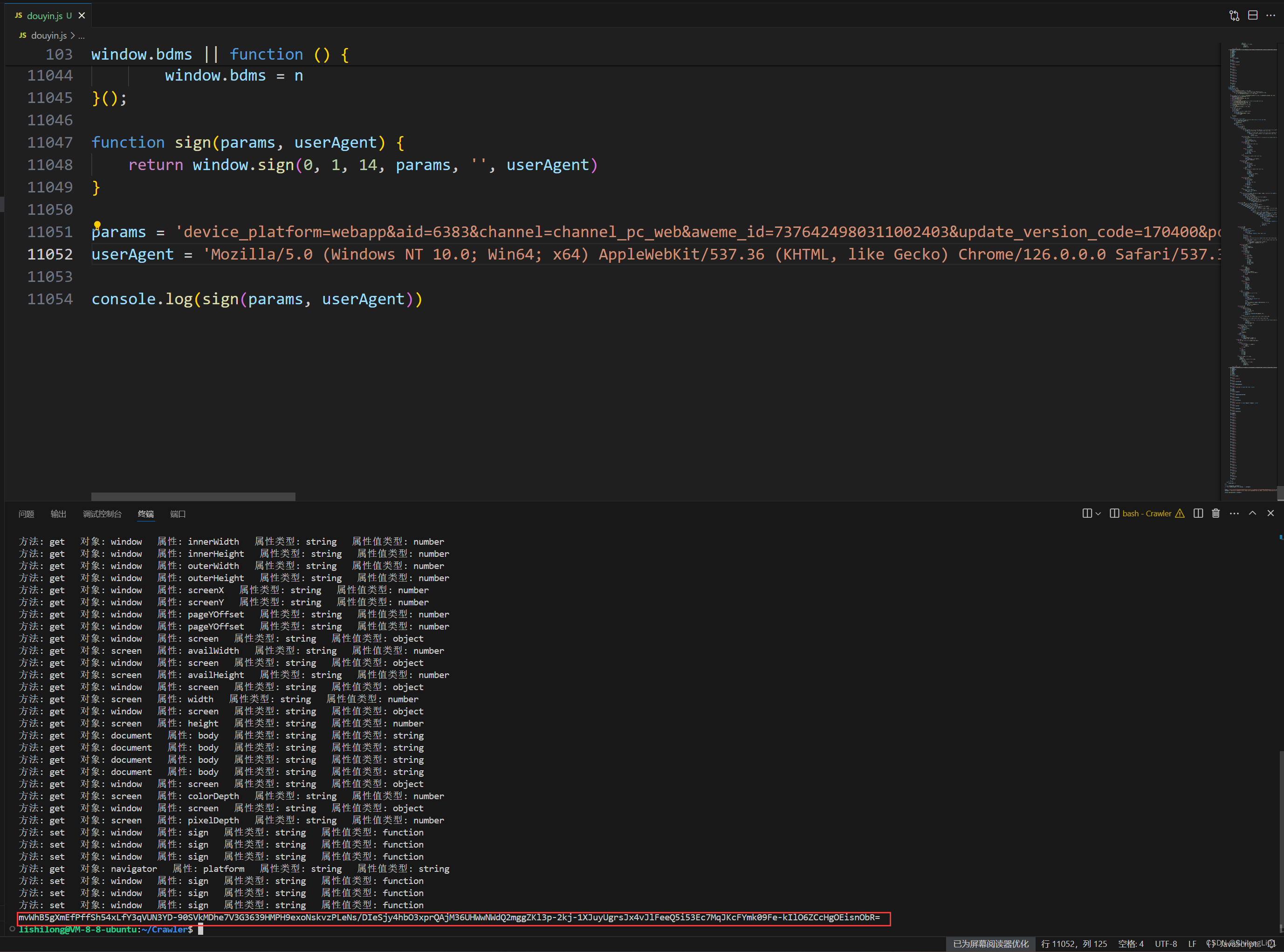1284x952 pixels.
Task: Click the terminal line with property pixelDepth
Action: click(231, 820)
